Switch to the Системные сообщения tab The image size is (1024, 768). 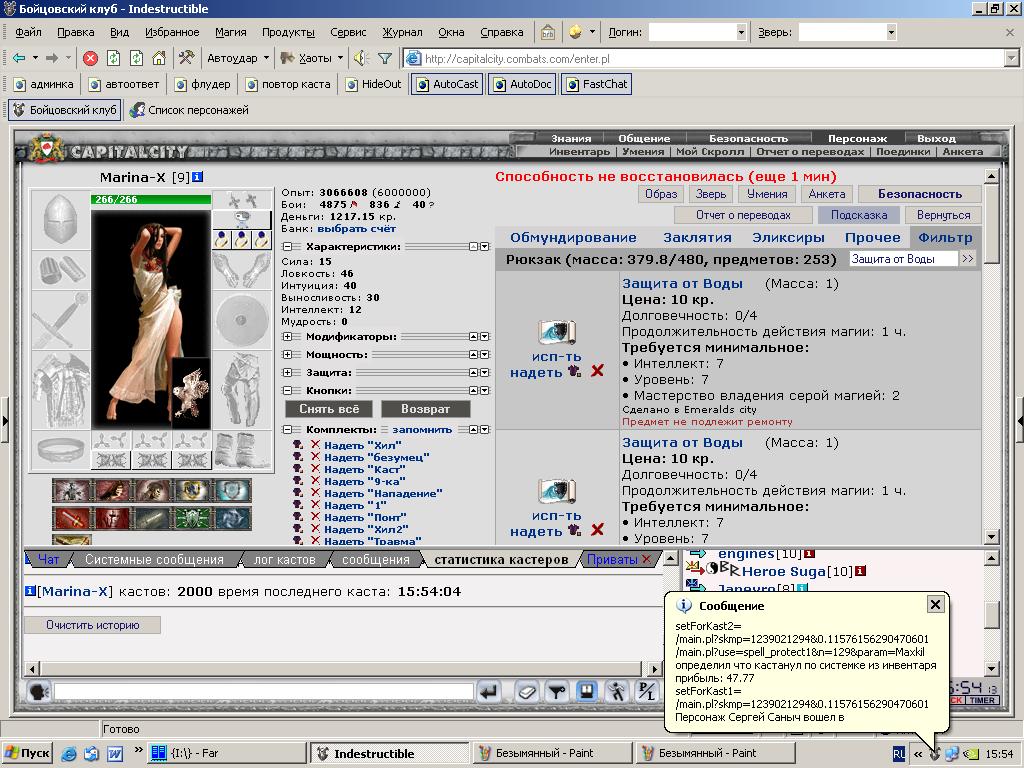point(154,560)
